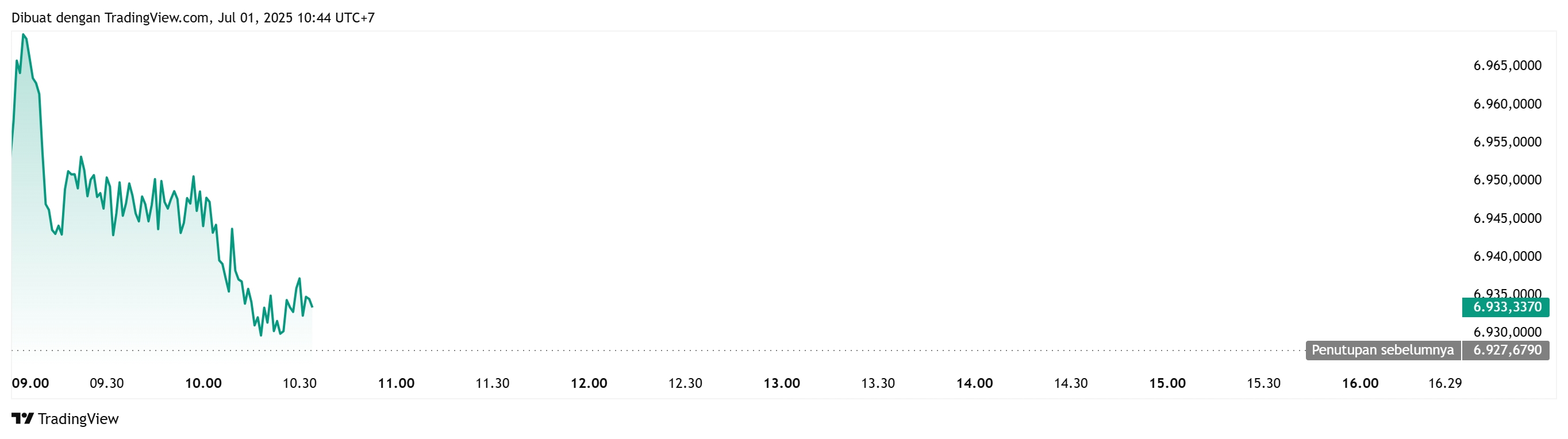Click the 16.29 closing time label
The height and width of the screenshot is (439, 1568).
1445,383
